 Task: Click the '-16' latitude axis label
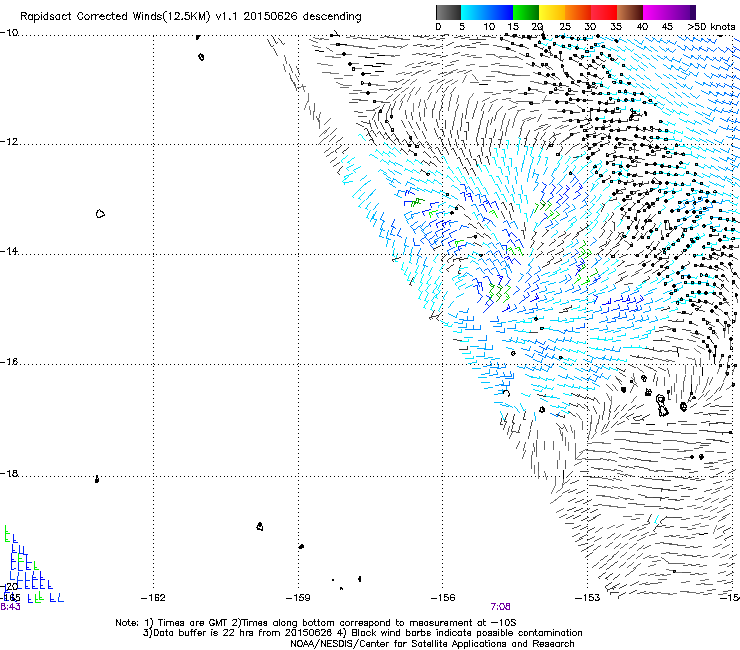[x=9, y=362]
